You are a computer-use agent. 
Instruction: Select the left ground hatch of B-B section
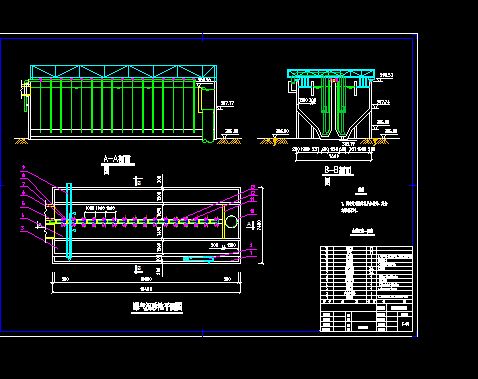click(273, 141)
